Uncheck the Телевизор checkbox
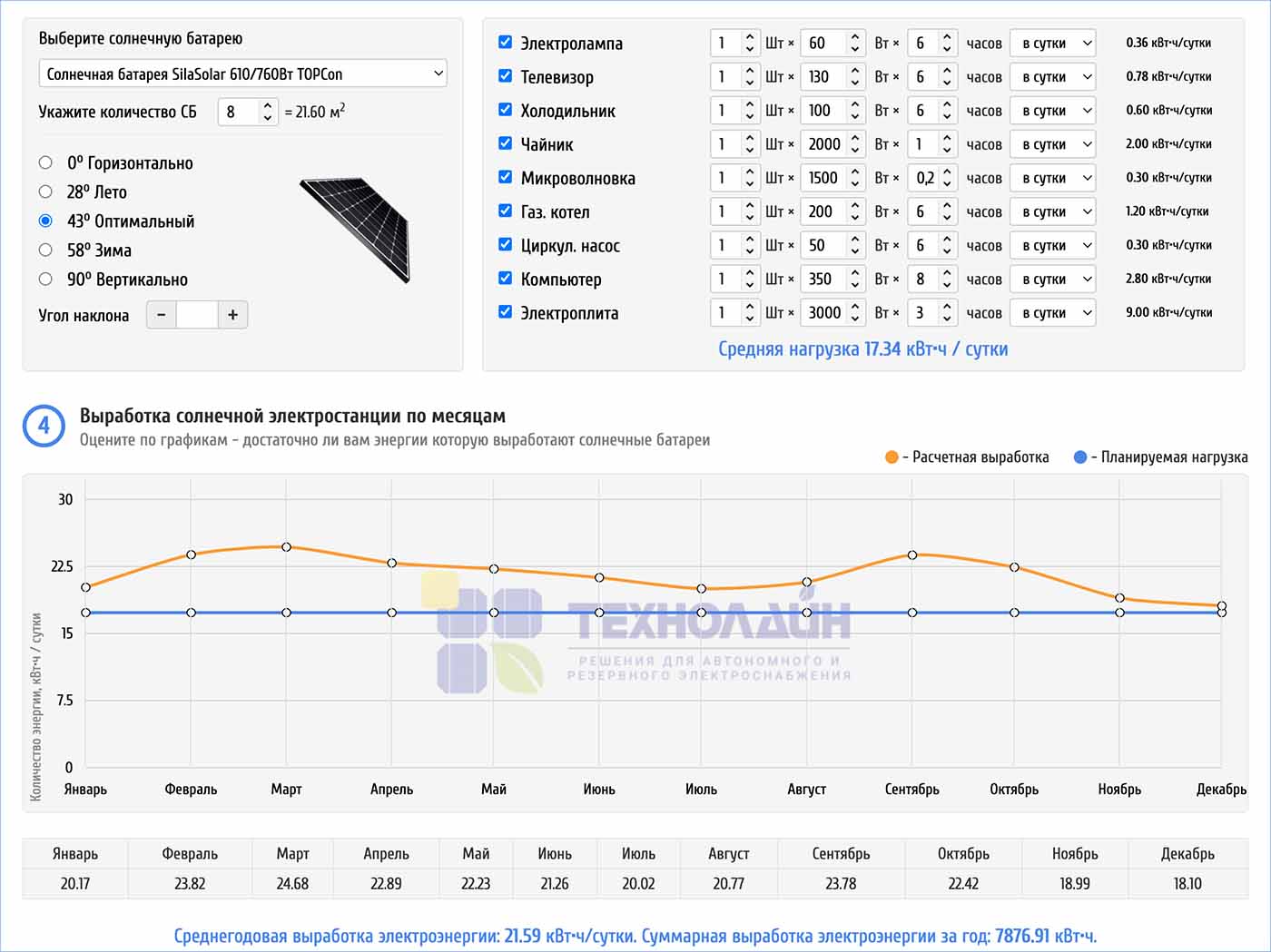Screen dimensions: 1271x952 [506, 76]
